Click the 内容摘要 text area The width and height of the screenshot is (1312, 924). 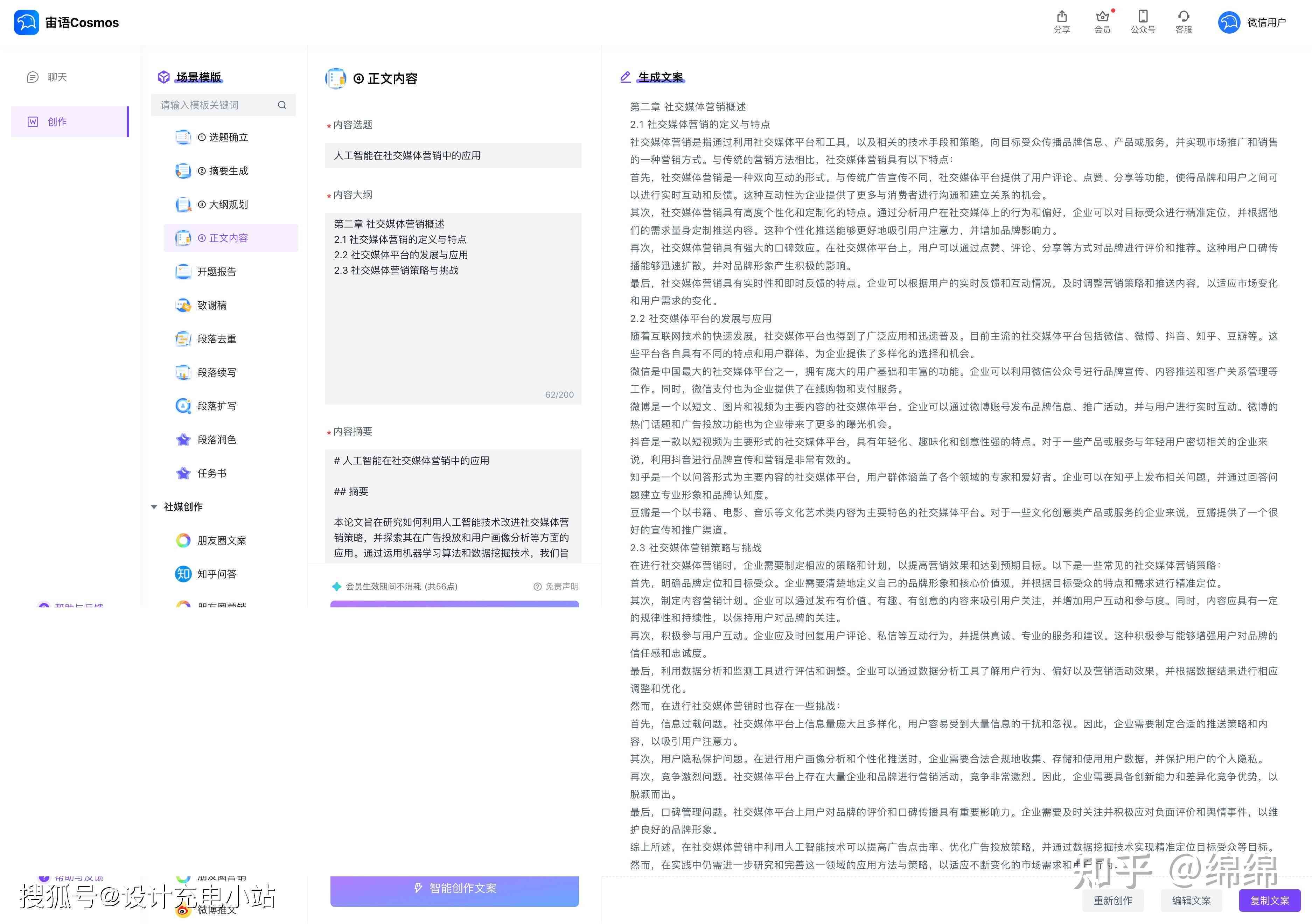453,506
